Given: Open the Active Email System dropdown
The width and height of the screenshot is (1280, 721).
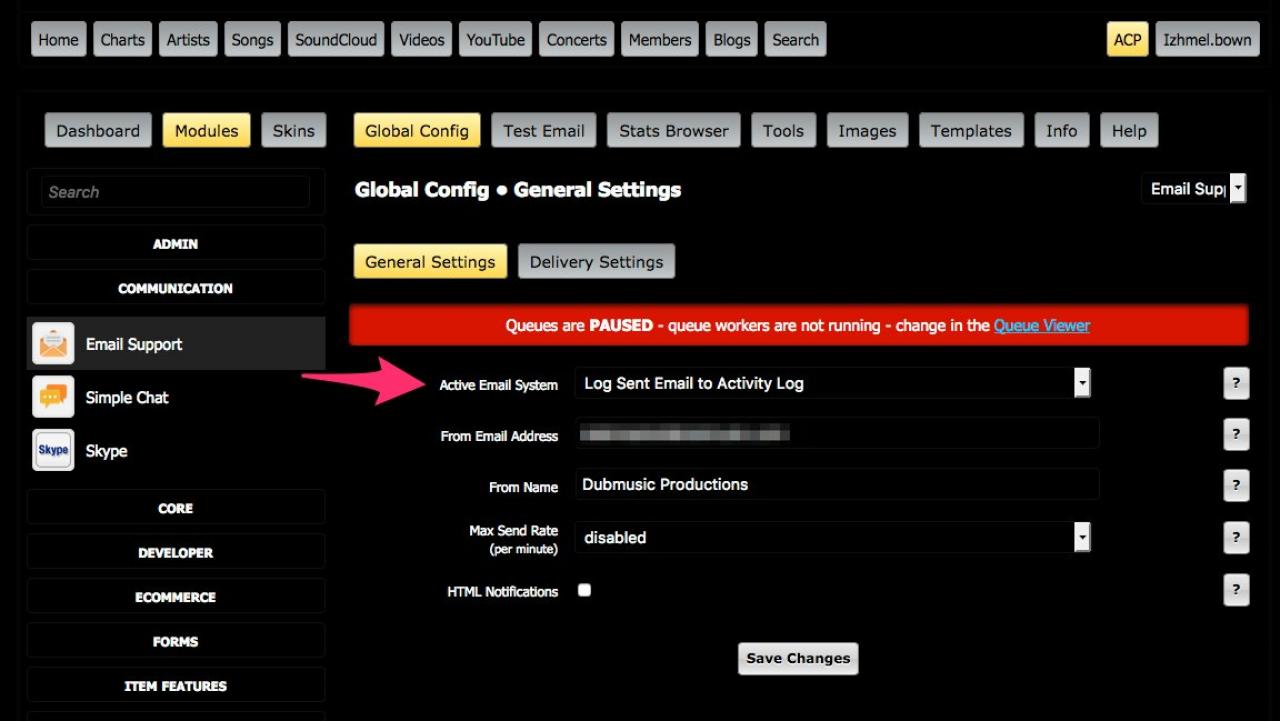Looking at the screenshot, I should pyautogui.click(x=833, y=383).
